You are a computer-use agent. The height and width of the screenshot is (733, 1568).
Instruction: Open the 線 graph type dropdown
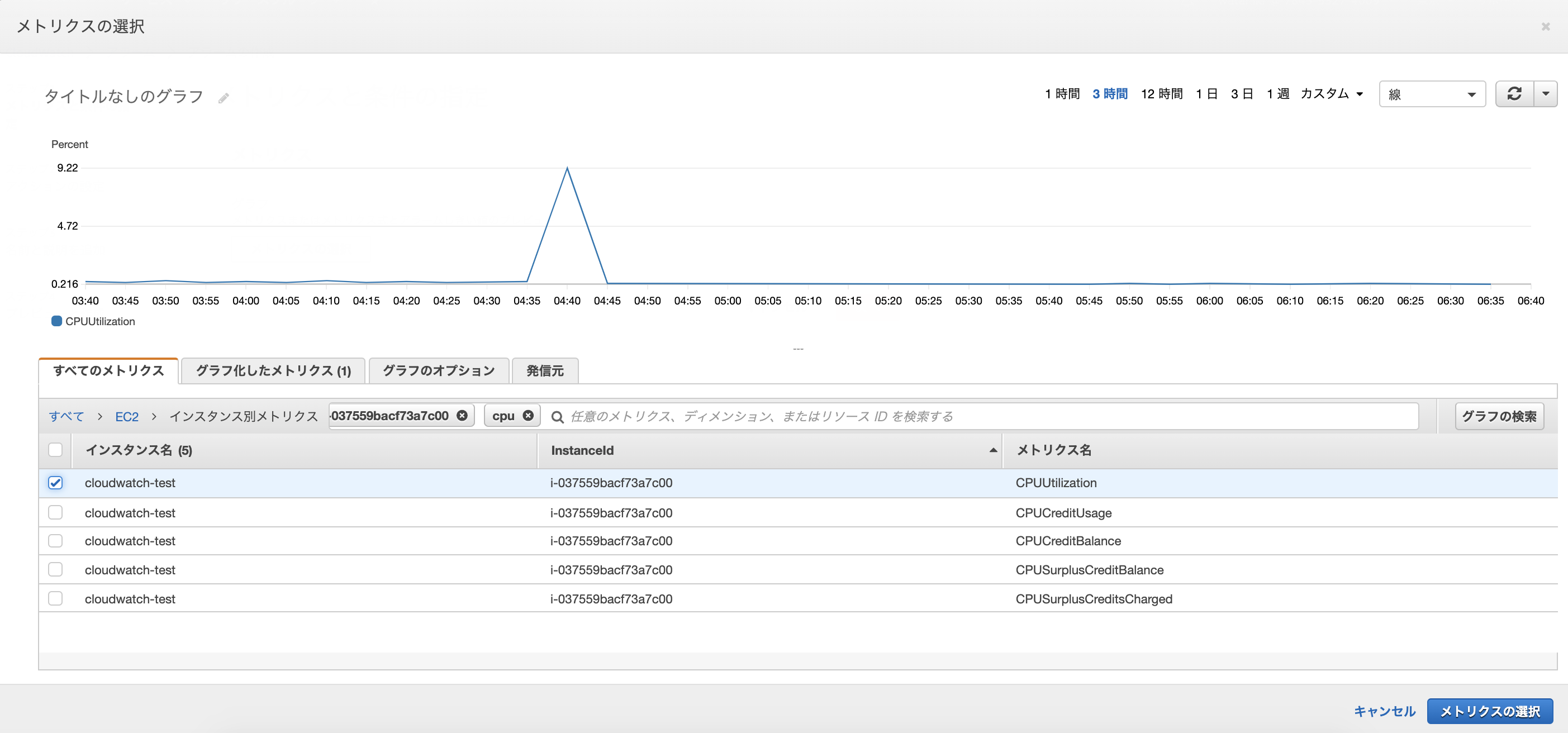click(1432, 94)
